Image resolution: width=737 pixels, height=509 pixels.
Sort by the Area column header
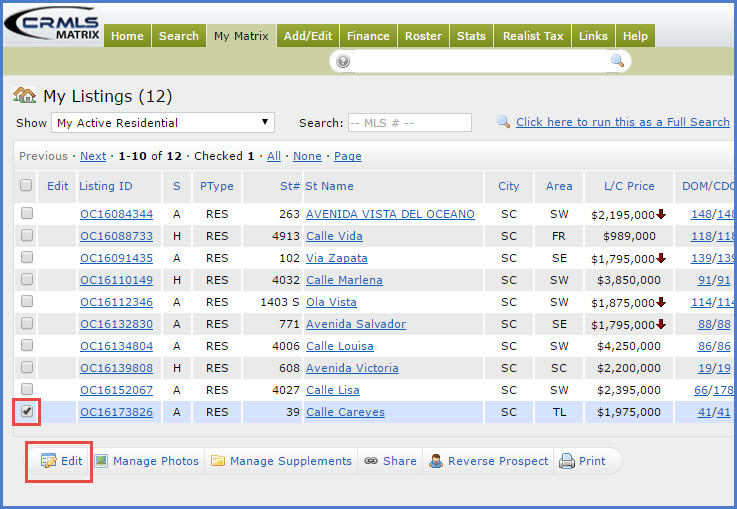559,186
